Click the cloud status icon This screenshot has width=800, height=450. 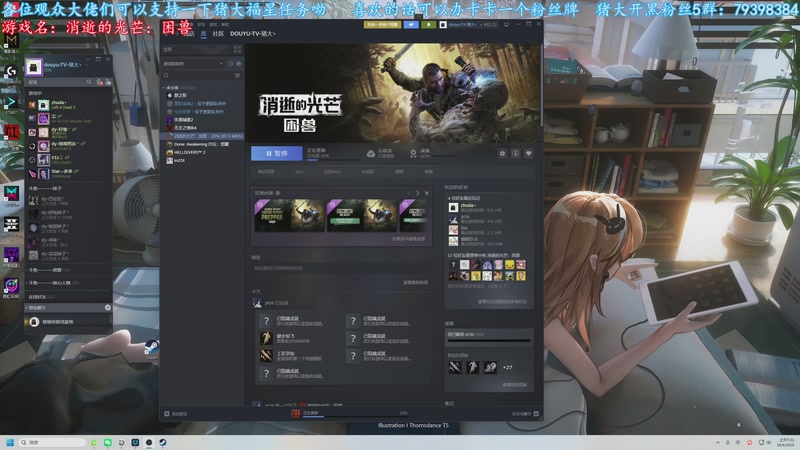click(371, 153)
